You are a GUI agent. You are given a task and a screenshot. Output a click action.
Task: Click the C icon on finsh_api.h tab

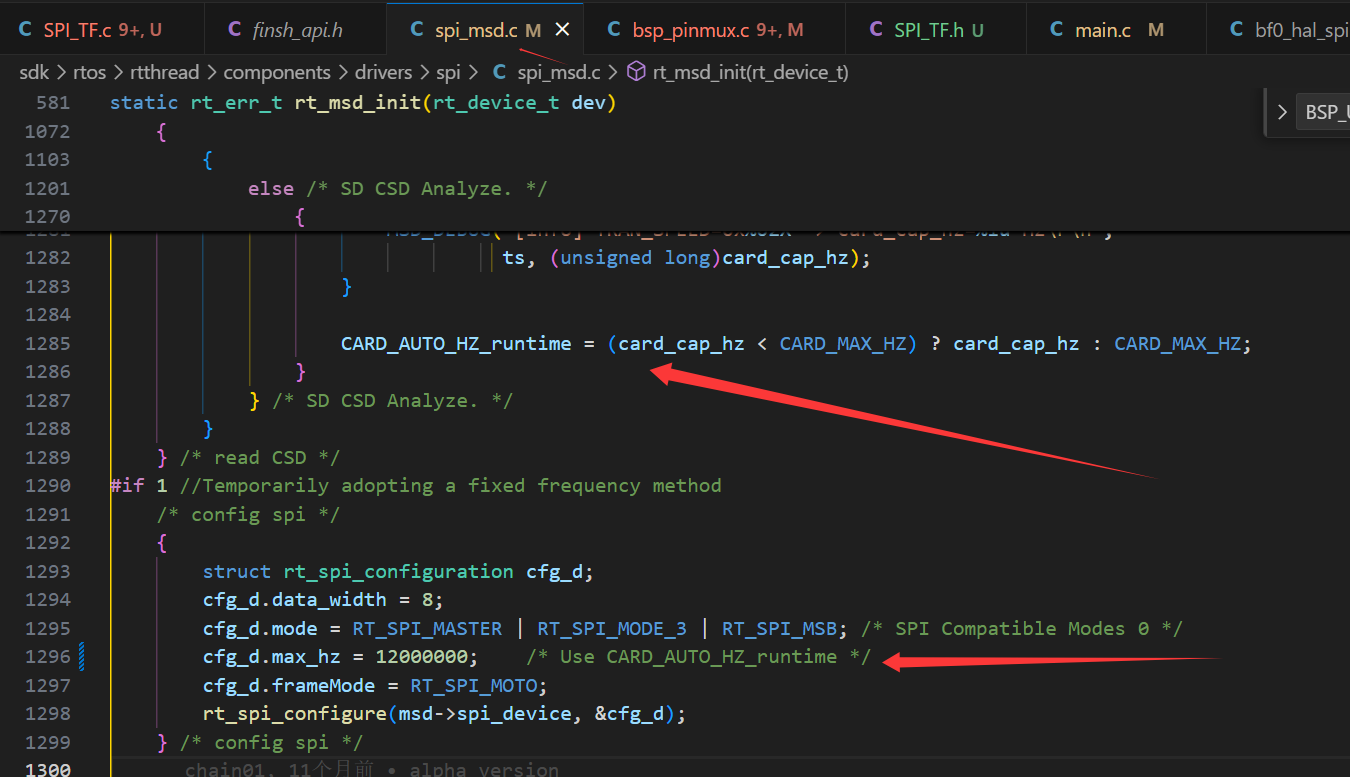(x=234, y=30)
